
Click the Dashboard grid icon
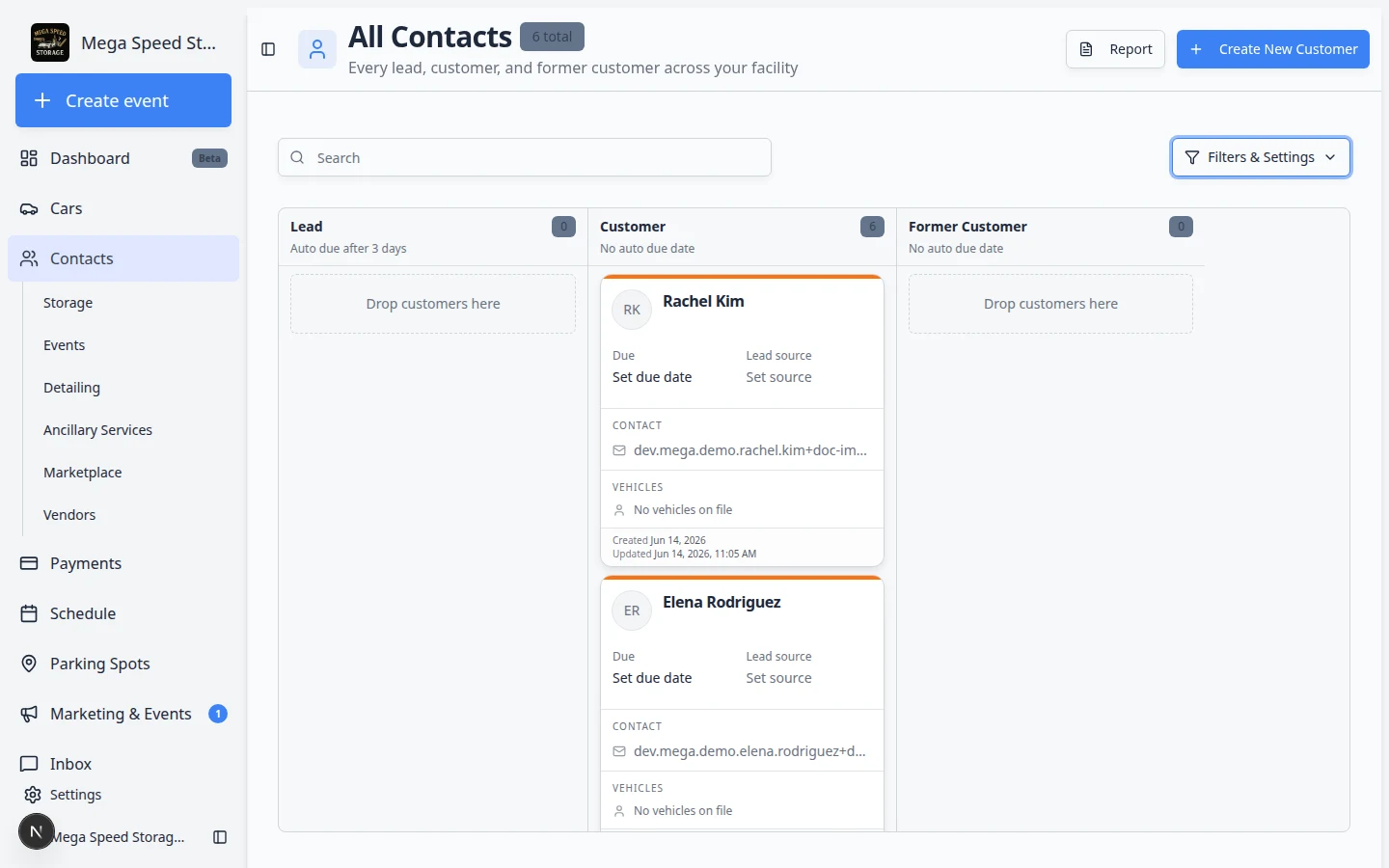point(29,158)
